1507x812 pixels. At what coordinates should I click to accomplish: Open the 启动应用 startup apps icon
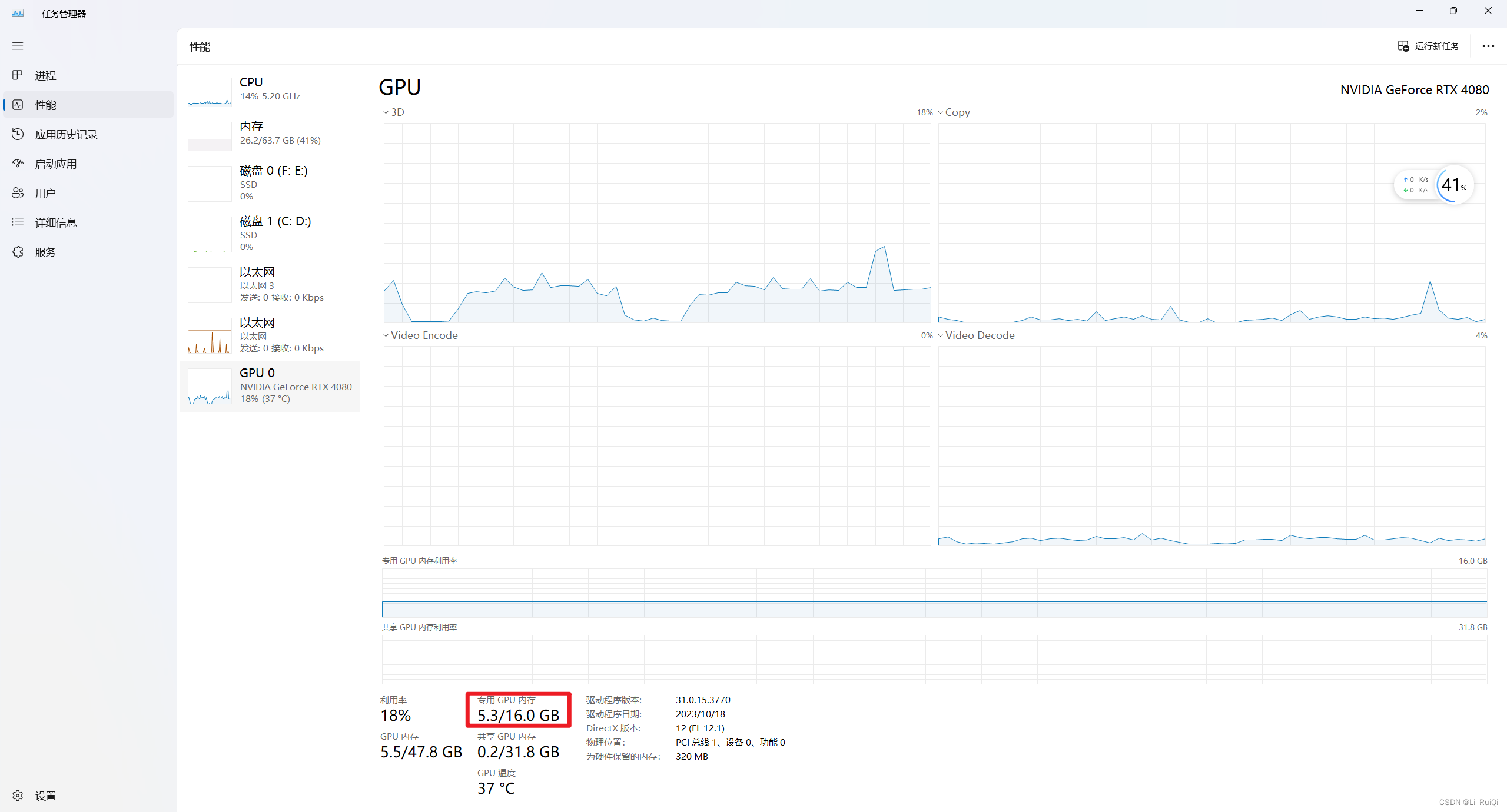(x=18, y=164)
